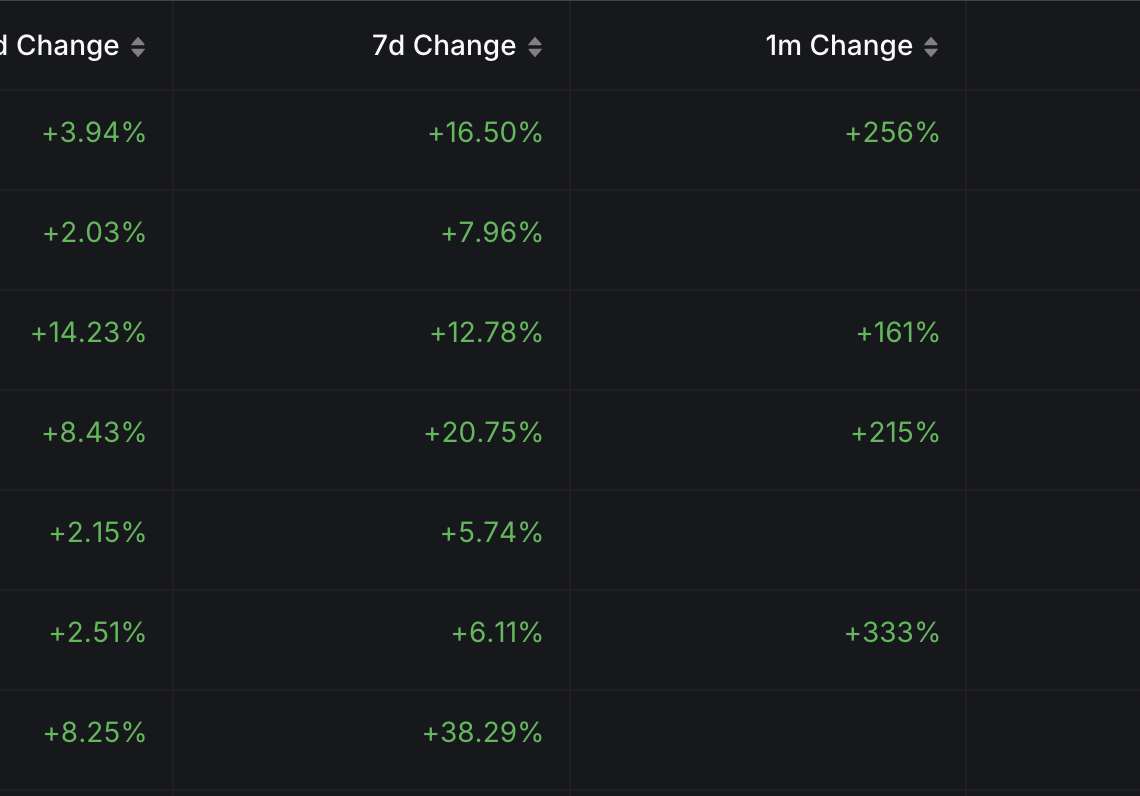1140x796 pixels.
Task: Select the +14.23% change value
Action: tap(88, 333)
